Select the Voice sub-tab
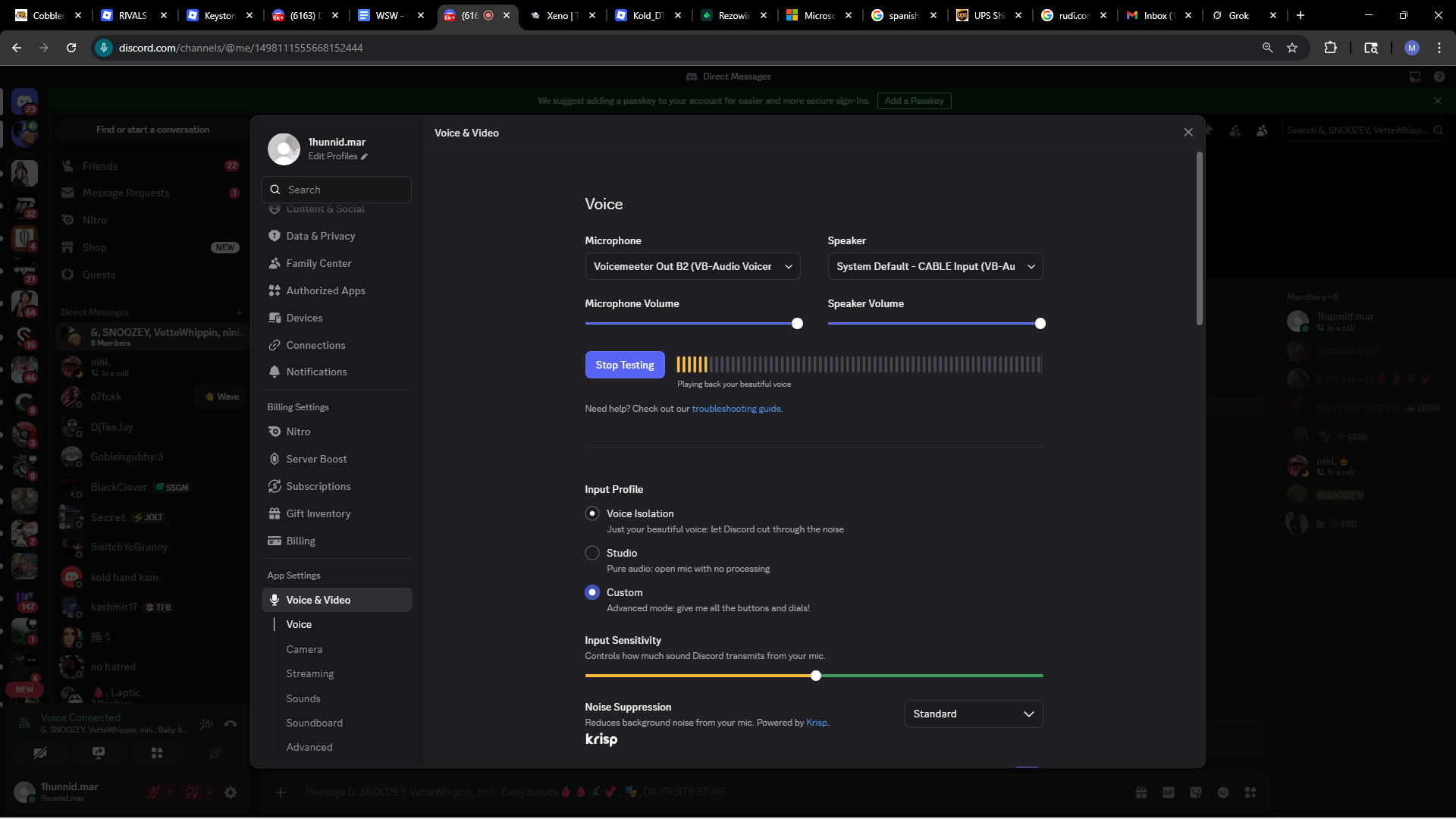Screen dimensions: 1456x819 (x=299, y=624)
